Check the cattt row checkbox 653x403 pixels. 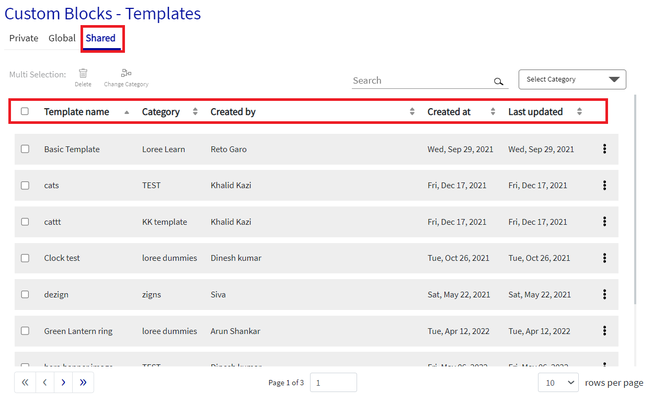pyautogui.click(x=25, y=221)
